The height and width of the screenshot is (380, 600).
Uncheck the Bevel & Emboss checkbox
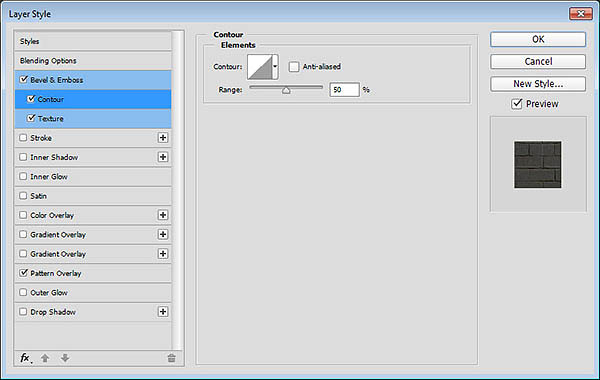pos(23,79)
